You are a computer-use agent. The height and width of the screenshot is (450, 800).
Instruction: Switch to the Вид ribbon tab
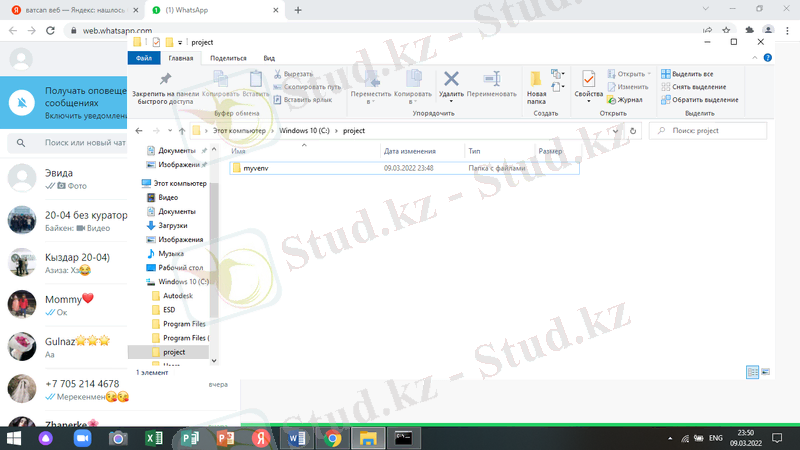click(269, 58)
